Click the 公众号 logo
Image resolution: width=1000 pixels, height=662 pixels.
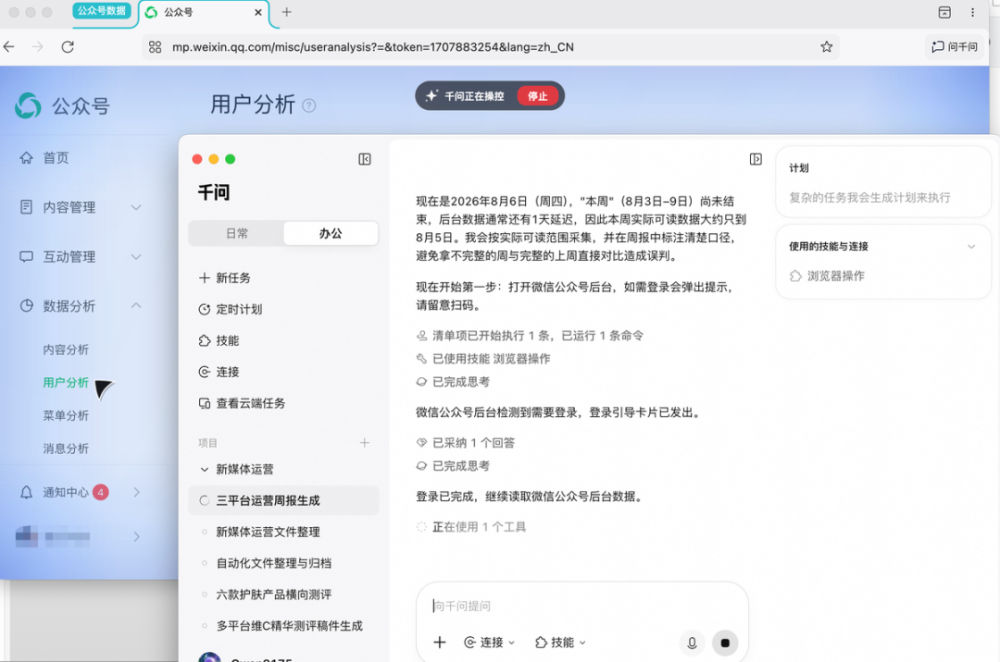pos(62,106)
